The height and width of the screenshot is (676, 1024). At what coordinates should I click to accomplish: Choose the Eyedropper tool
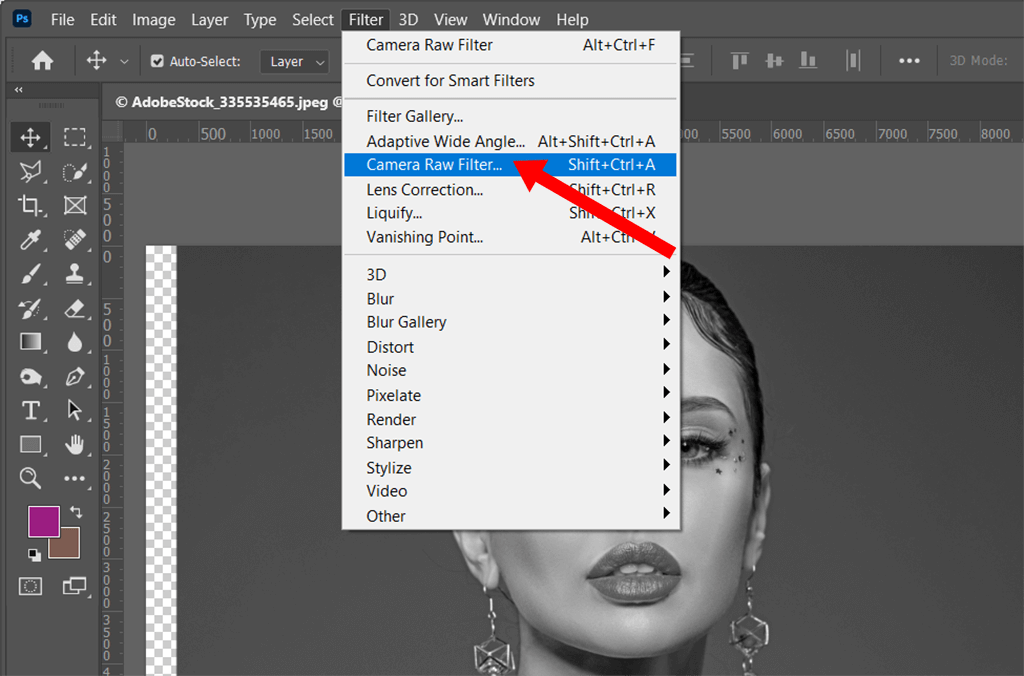30,240
